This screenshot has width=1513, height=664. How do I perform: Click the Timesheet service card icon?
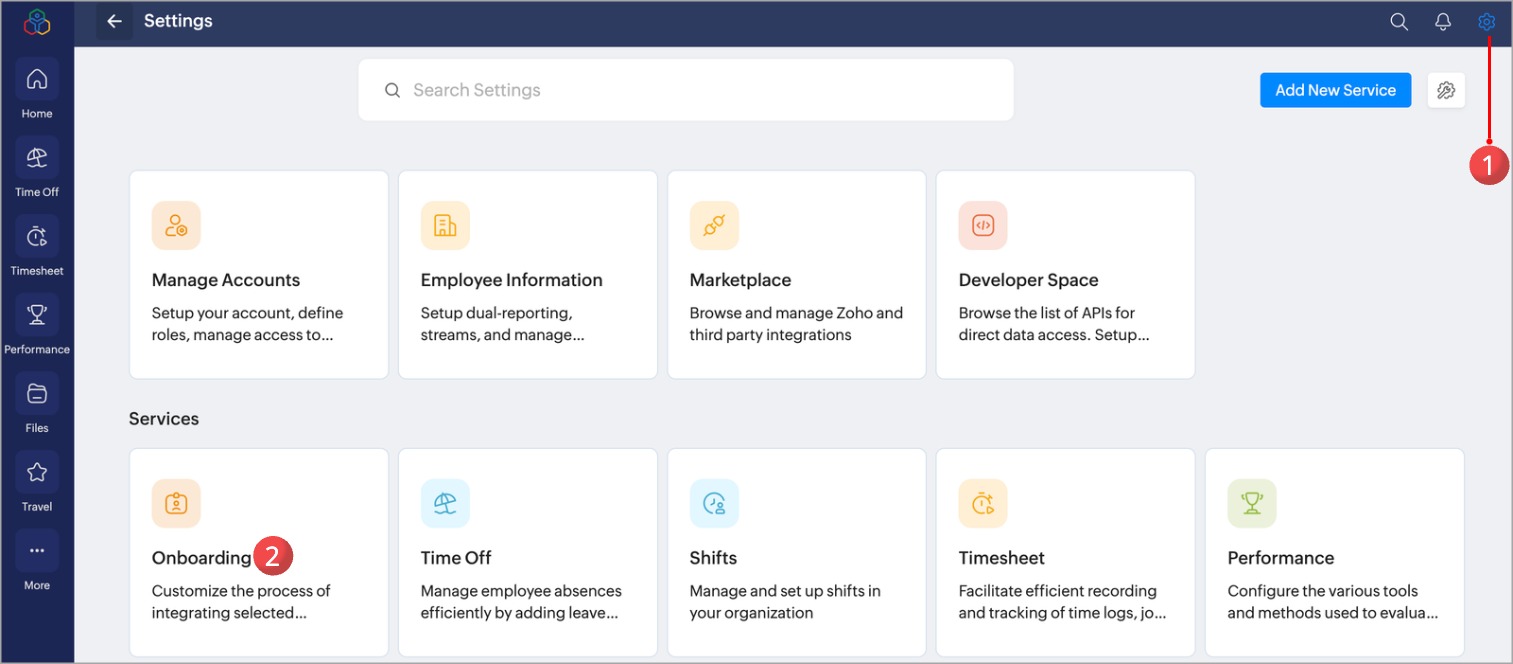[983, 503]
